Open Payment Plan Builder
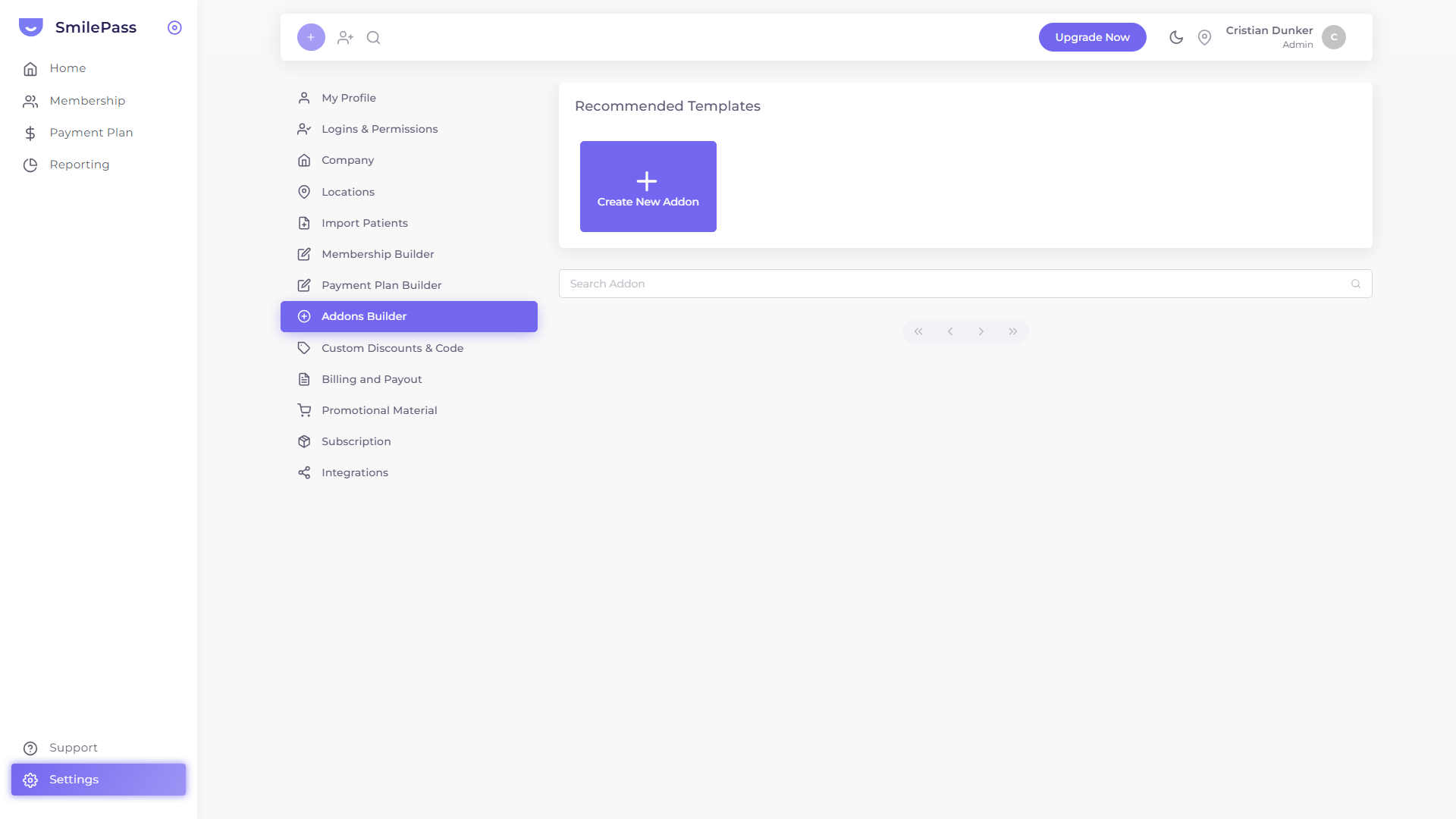 [409, 285]
